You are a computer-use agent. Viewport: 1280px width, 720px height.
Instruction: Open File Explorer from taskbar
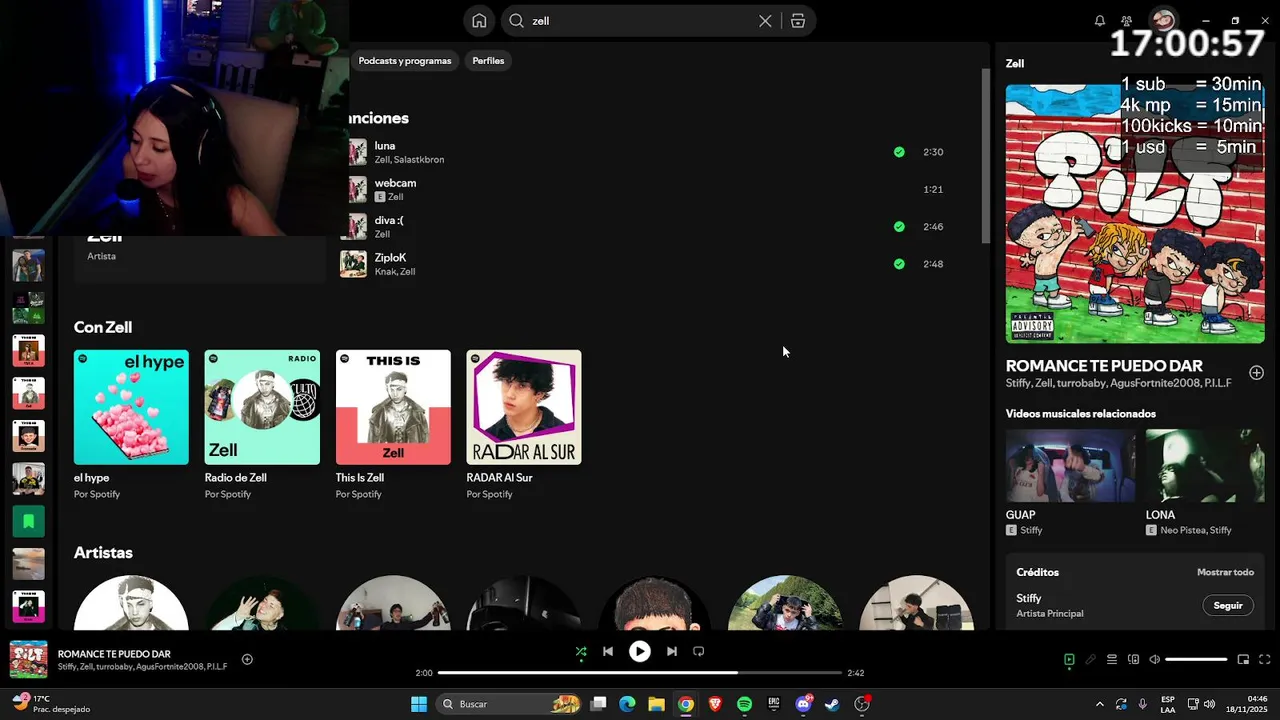click(x=656, y=704)
